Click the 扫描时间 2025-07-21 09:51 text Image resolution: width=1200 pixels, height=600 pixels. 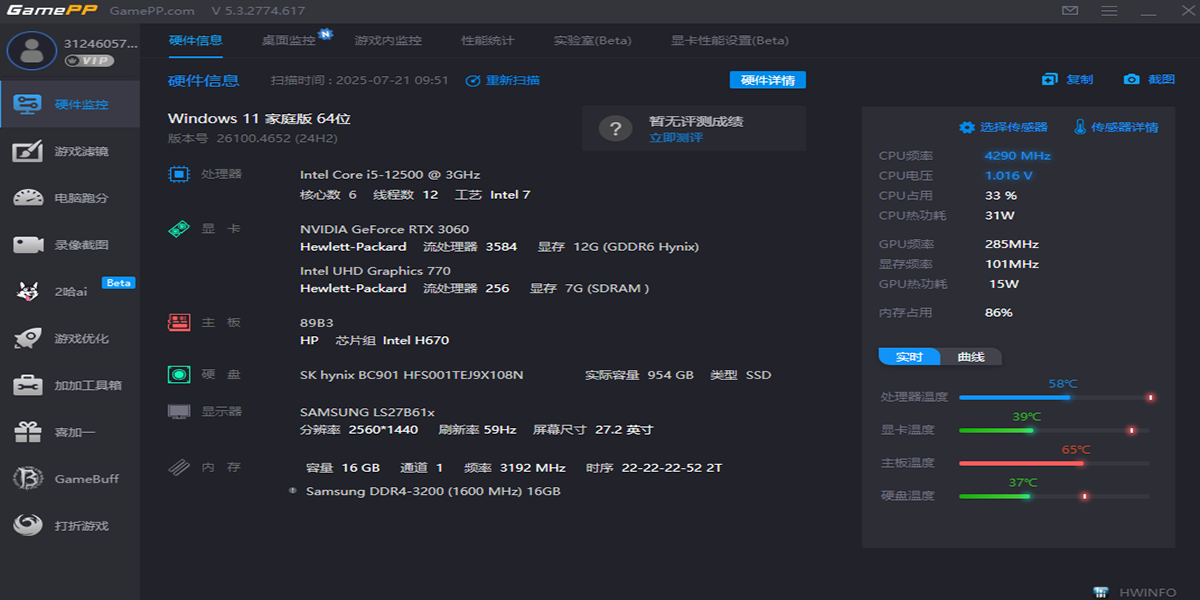point(360,80)
